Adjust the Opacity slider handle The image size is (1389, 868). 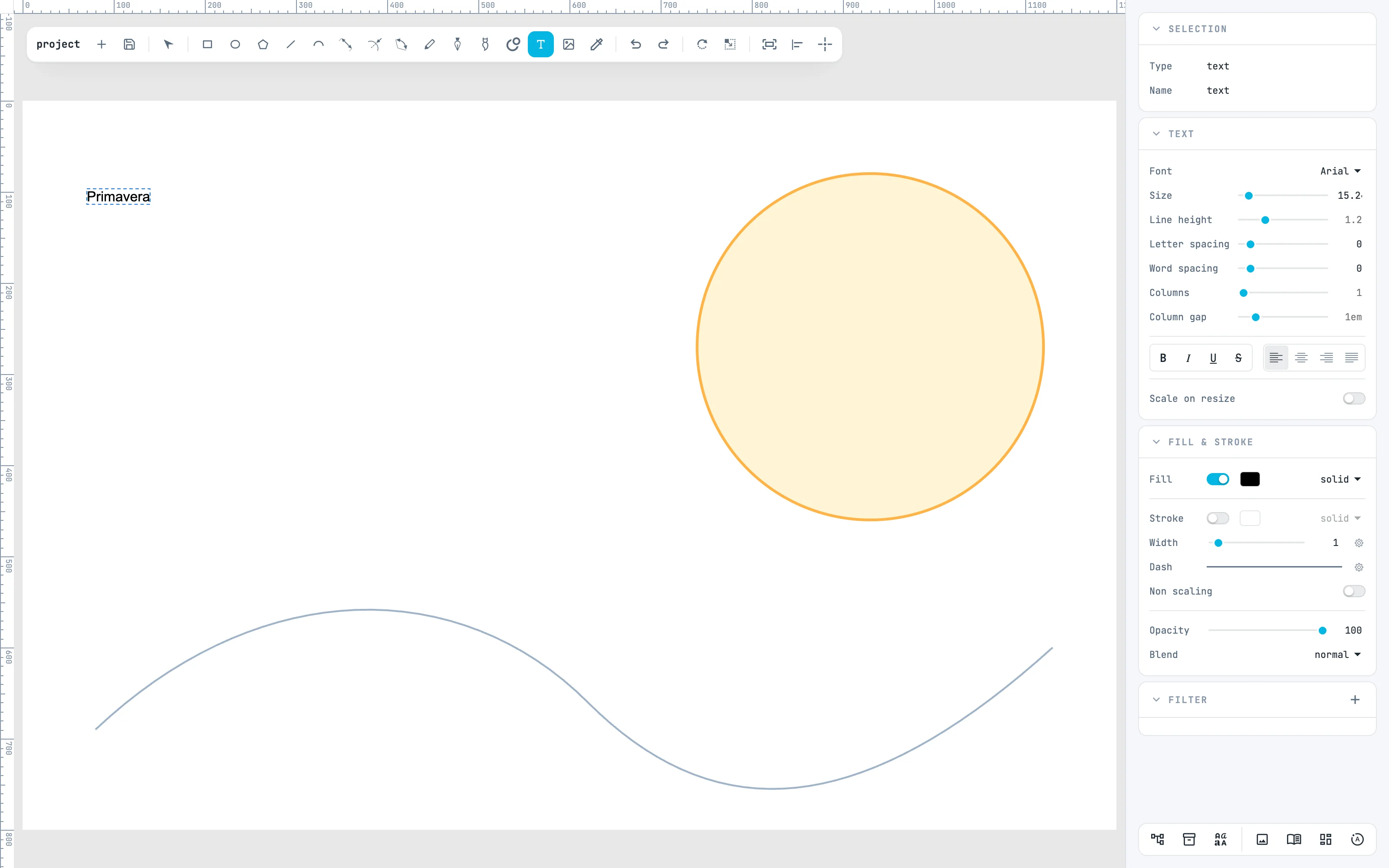(1323, 630)
